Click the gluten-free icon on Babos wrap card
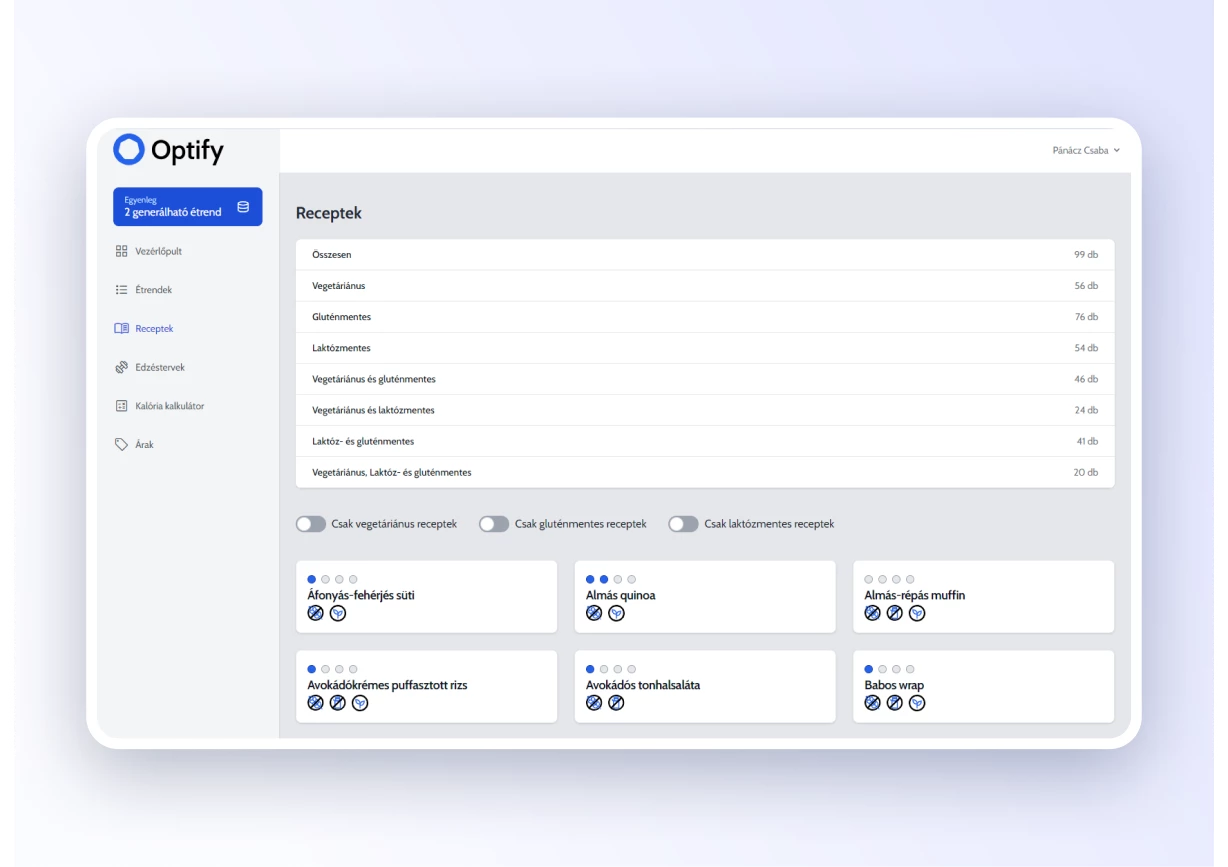 click(x=873, y=703)
